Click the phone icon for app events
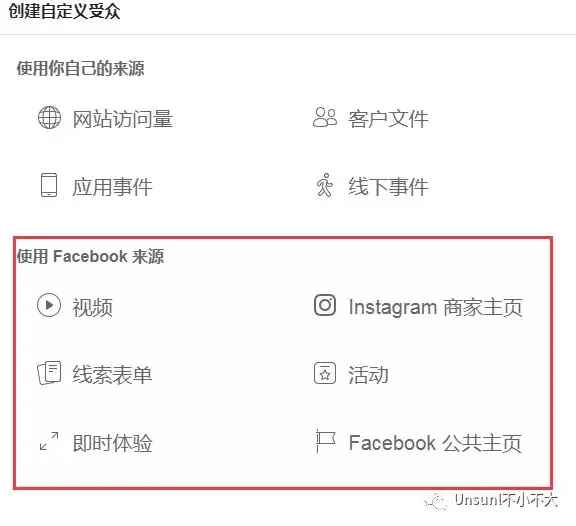Image resolution: width=576 pixels, height=526 pixels. (49, 185)
